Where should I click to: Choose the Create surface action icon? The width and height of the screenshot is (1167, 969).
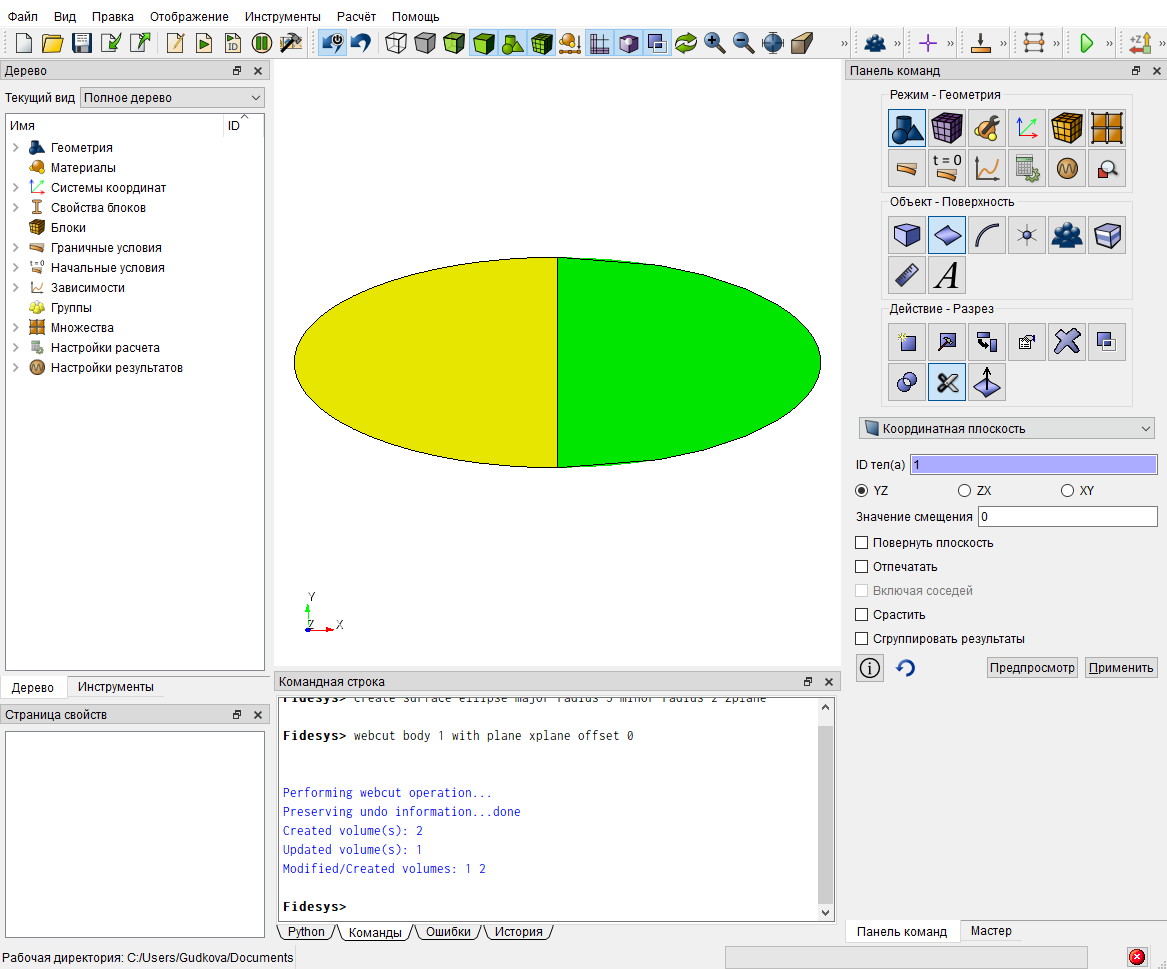(x=907, y=342)
